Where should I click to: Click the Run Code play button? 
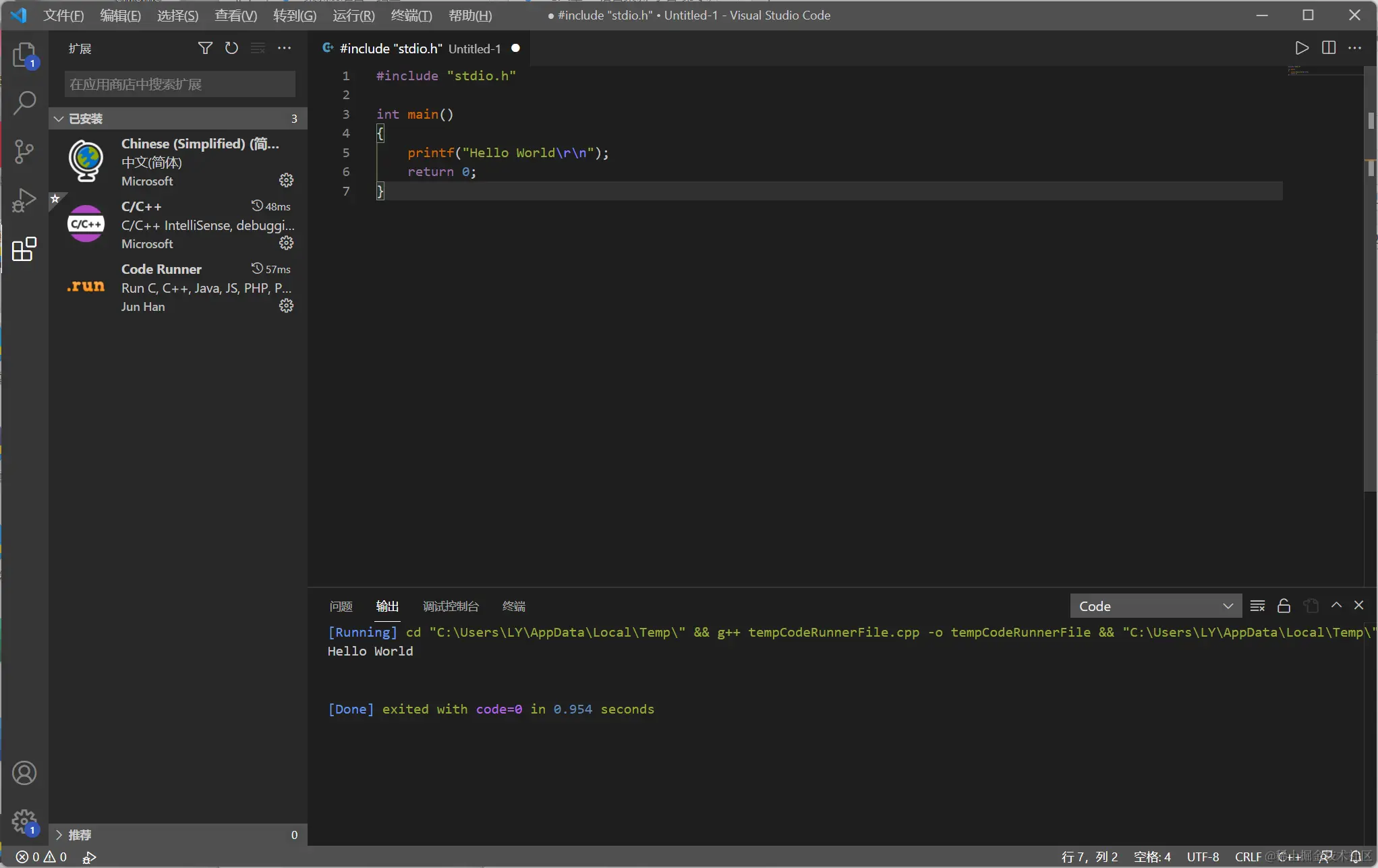pos(1302,48)
